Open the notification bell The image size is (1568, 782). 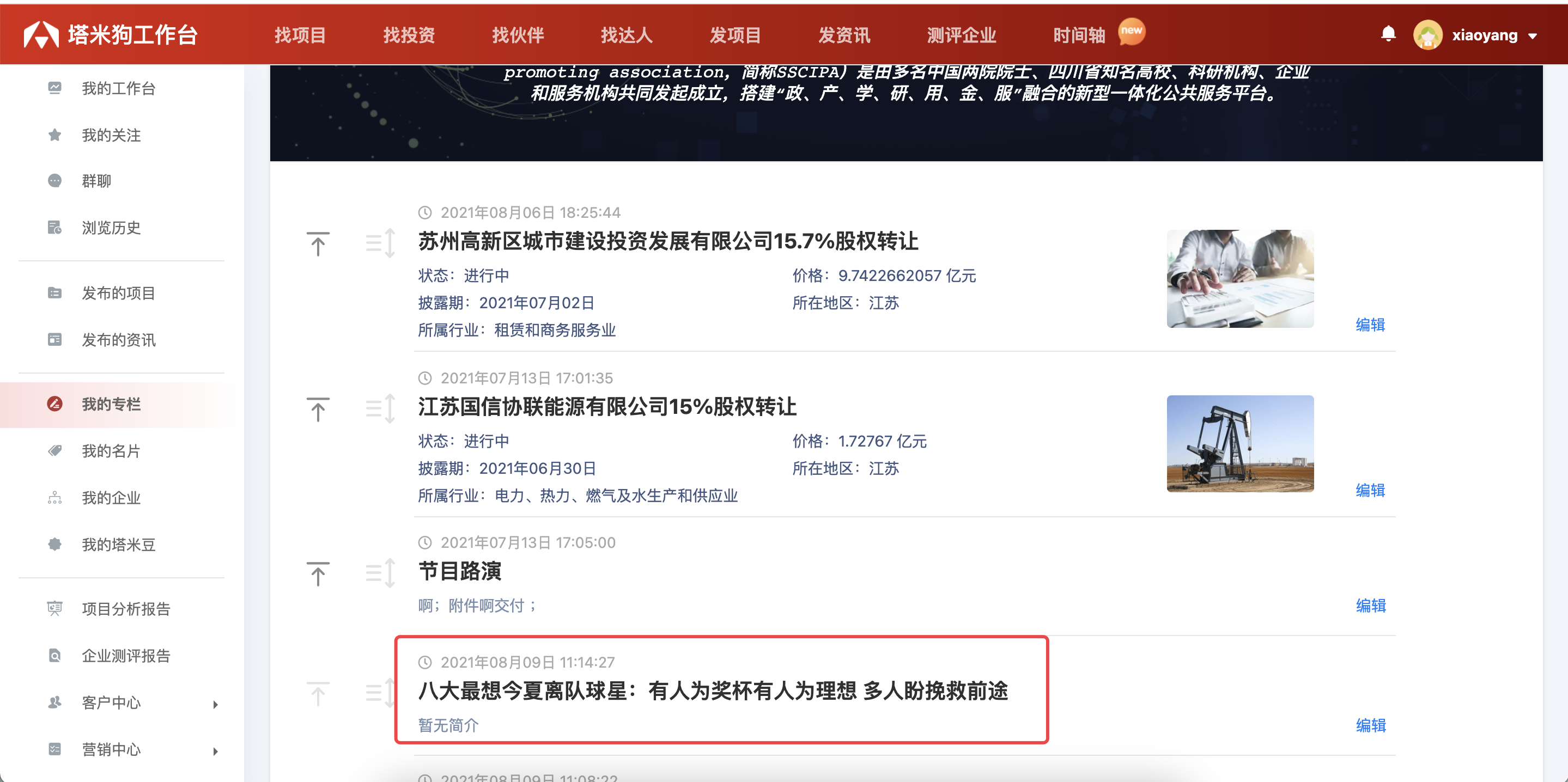coord(1388,34)
